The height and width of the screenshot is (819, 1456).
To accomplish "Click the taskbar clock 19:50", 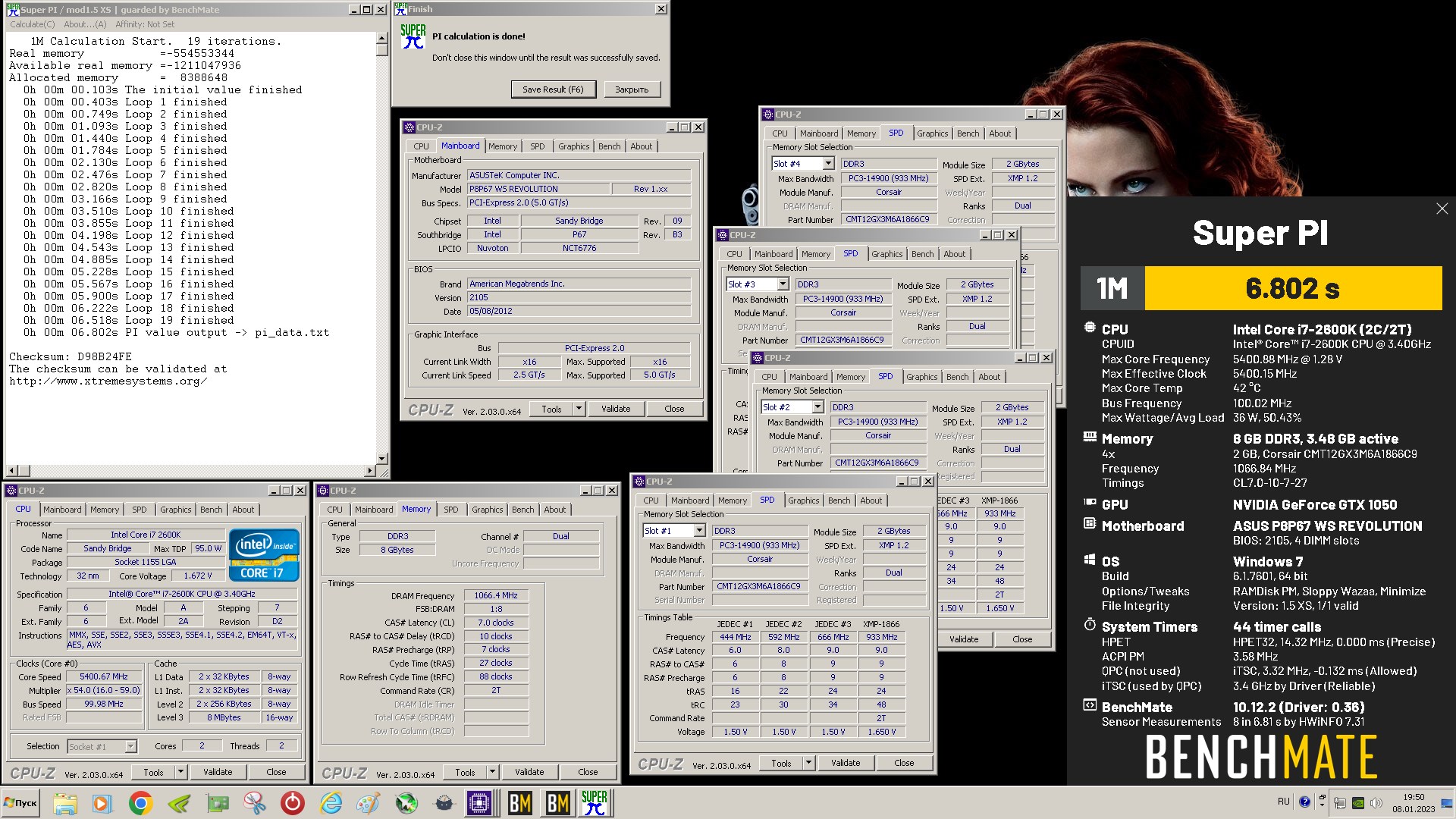I will pyautogui.click(x=1414, y=797).
